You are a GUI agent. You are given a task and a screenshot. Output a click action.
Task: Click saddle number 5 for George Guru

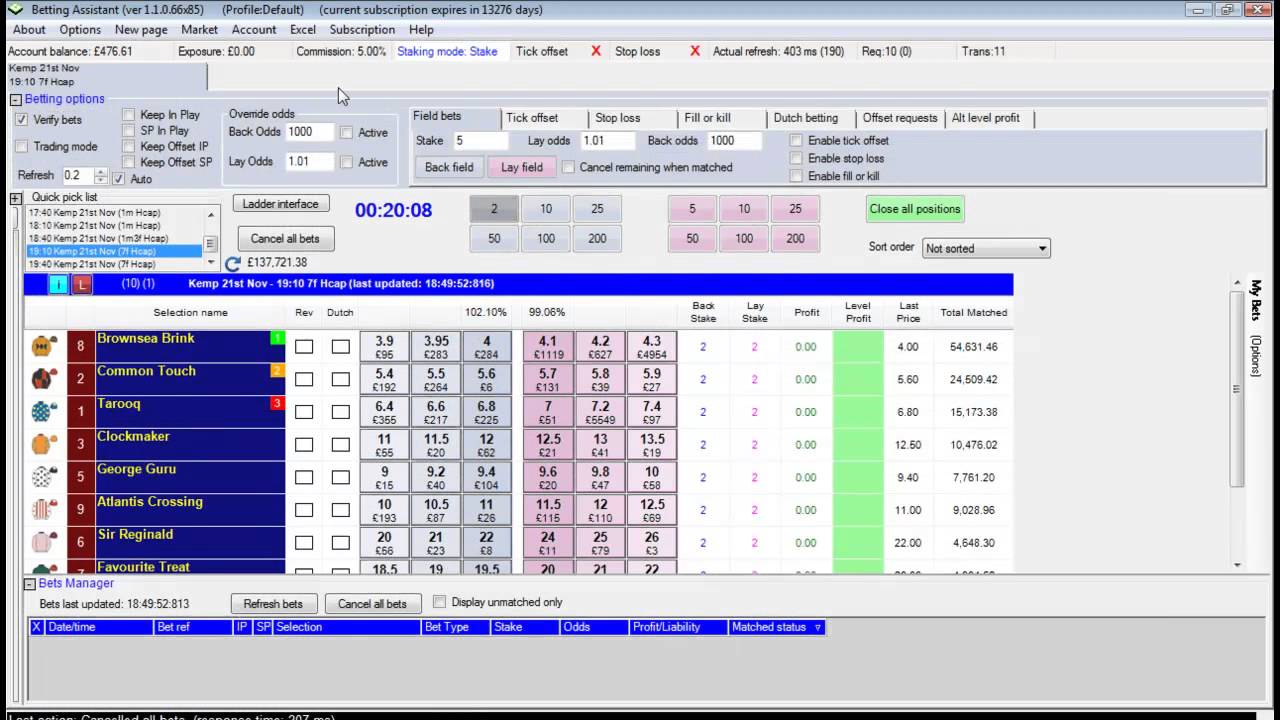[x=81, y=477]
